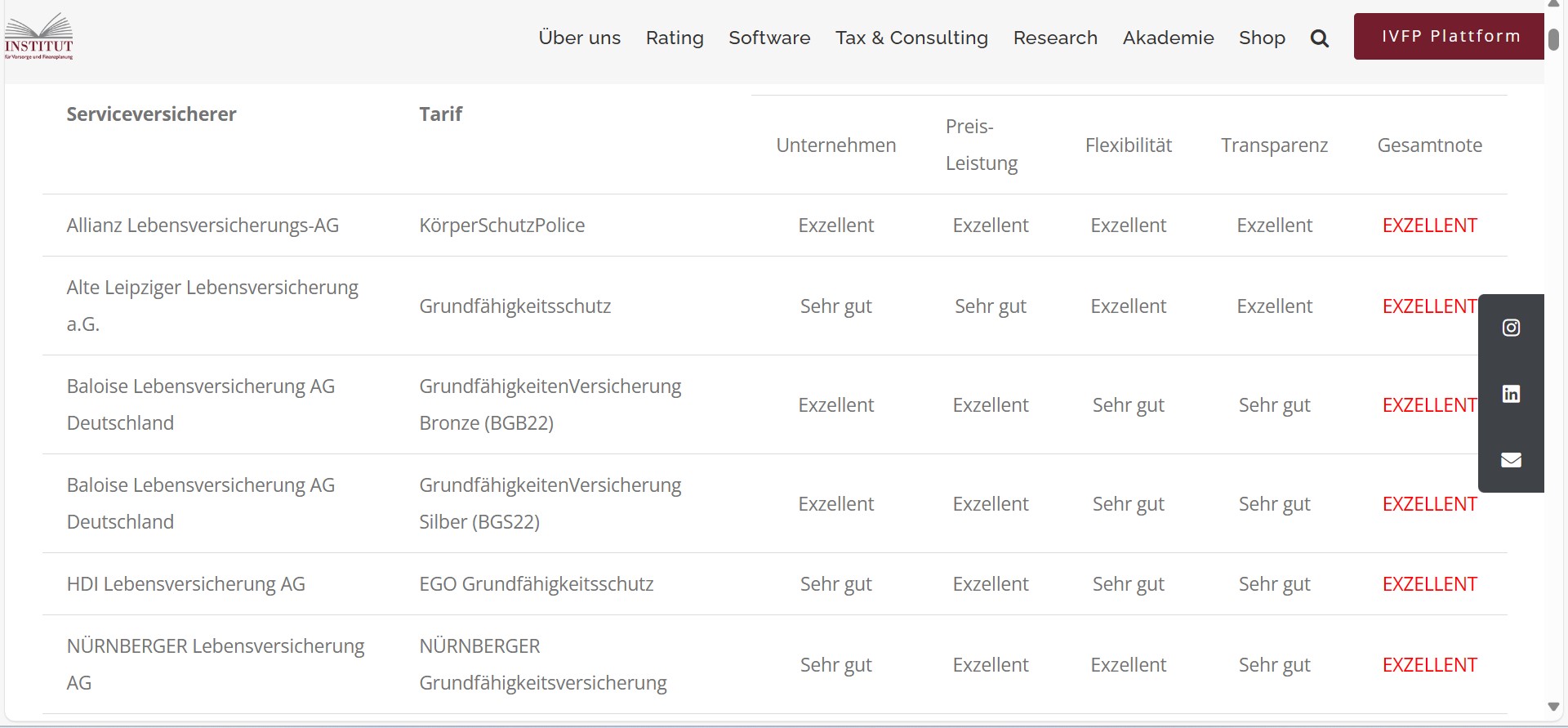The width and height of the screenshot is (1568, 728).
Task: Click the Tarif column header
Action: click(440, 114)
